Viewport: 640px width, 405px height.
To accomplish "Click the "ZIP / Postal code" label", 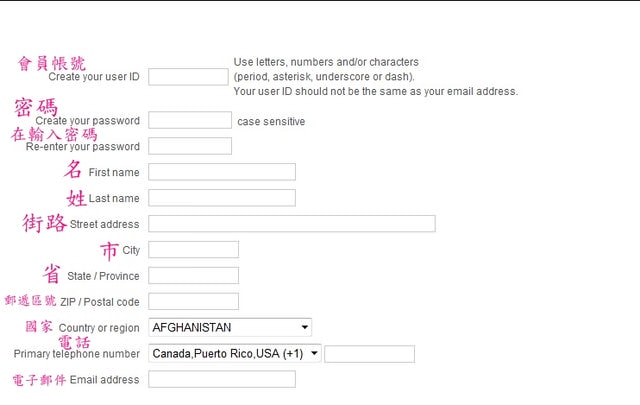I will point(100,302).
